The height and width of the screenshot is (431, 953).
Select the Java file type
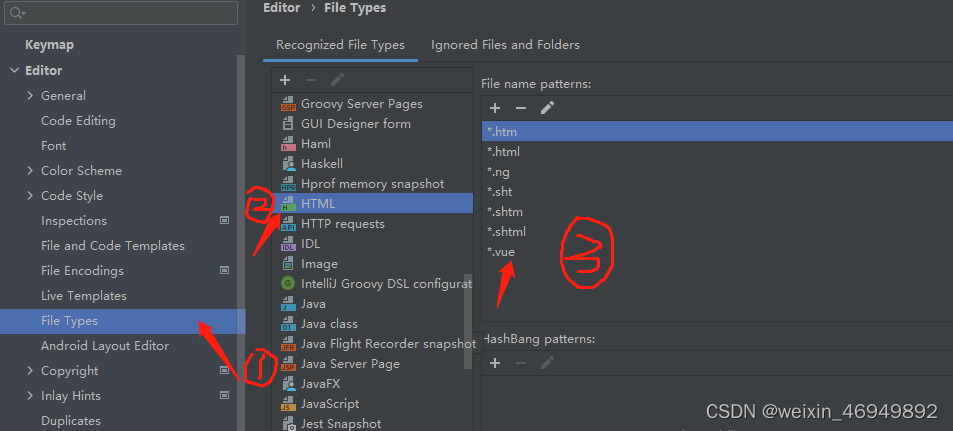[x=373, y=304]
